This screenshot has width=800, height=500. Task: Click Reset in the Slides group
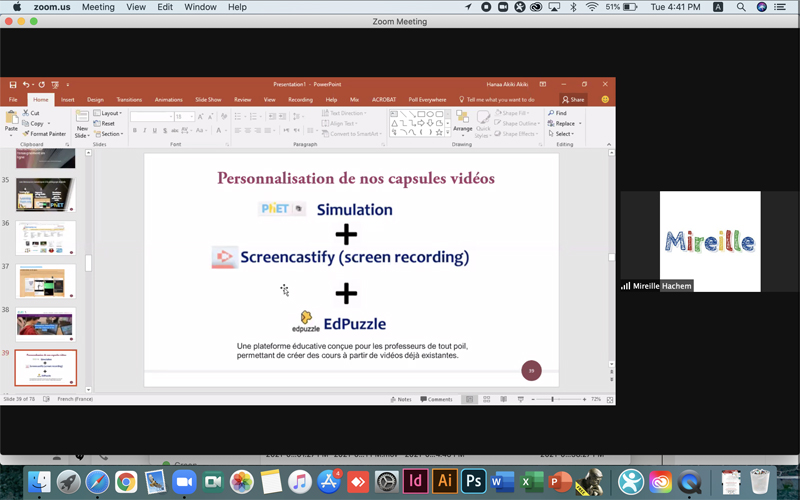coord(104,123)
